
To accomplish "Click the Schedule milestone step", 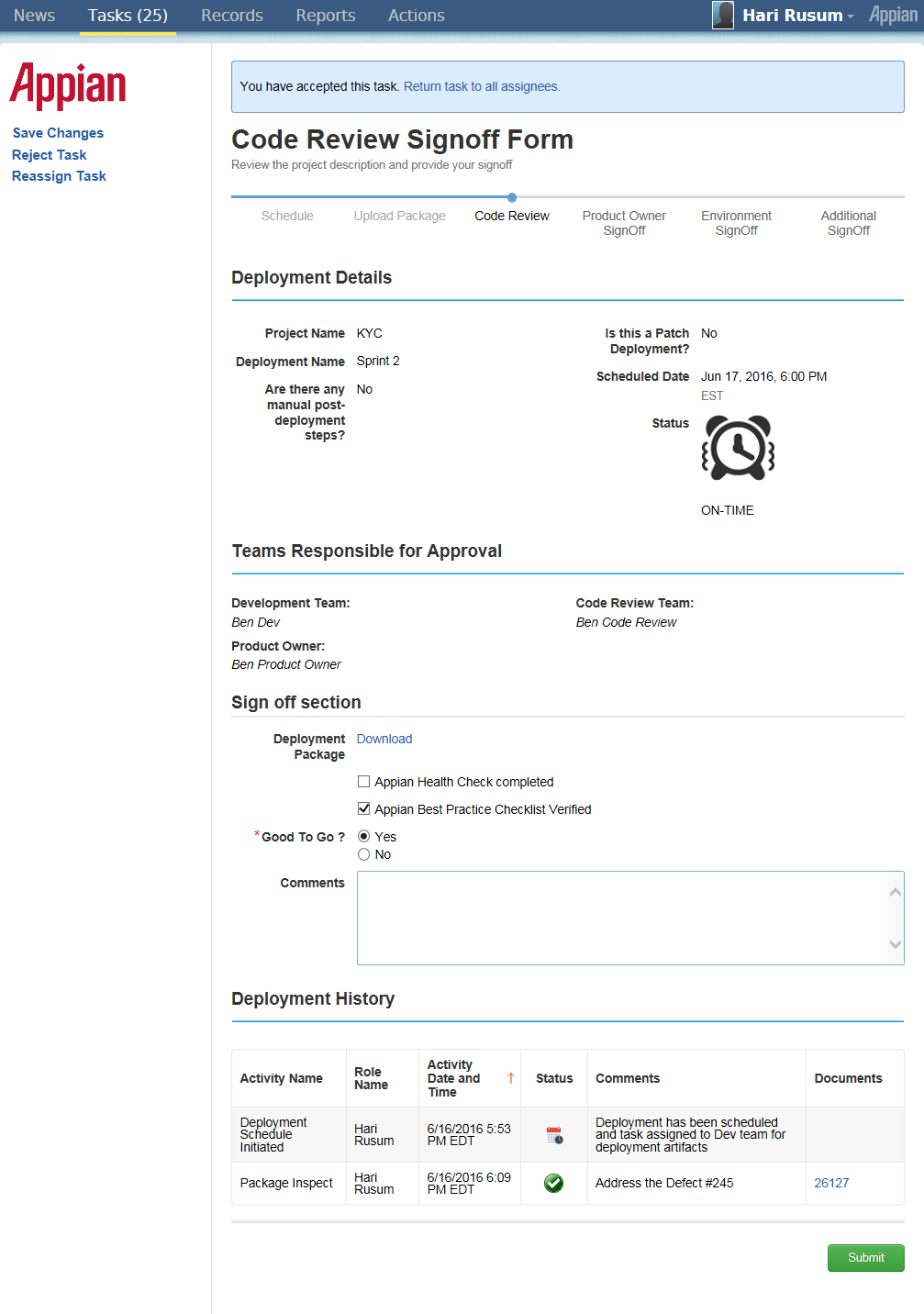I will coord(287,216).
